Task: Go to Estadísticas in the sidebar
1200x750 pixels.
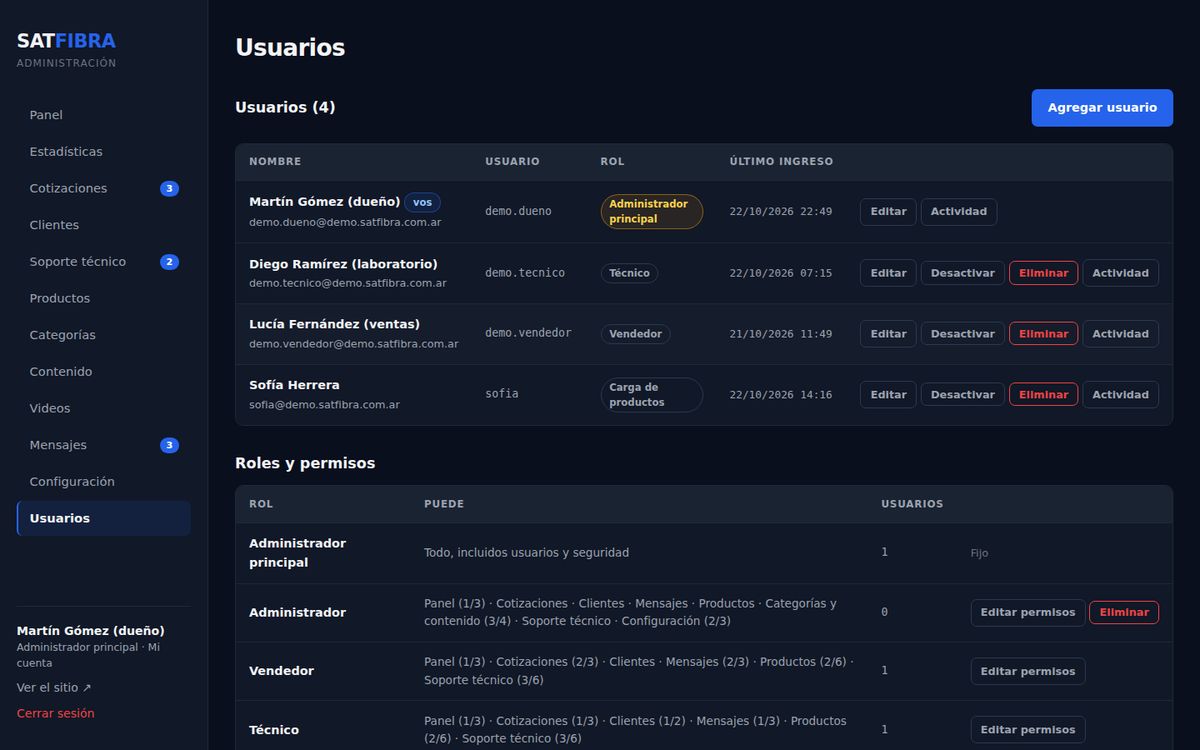Action: point(103,152)
